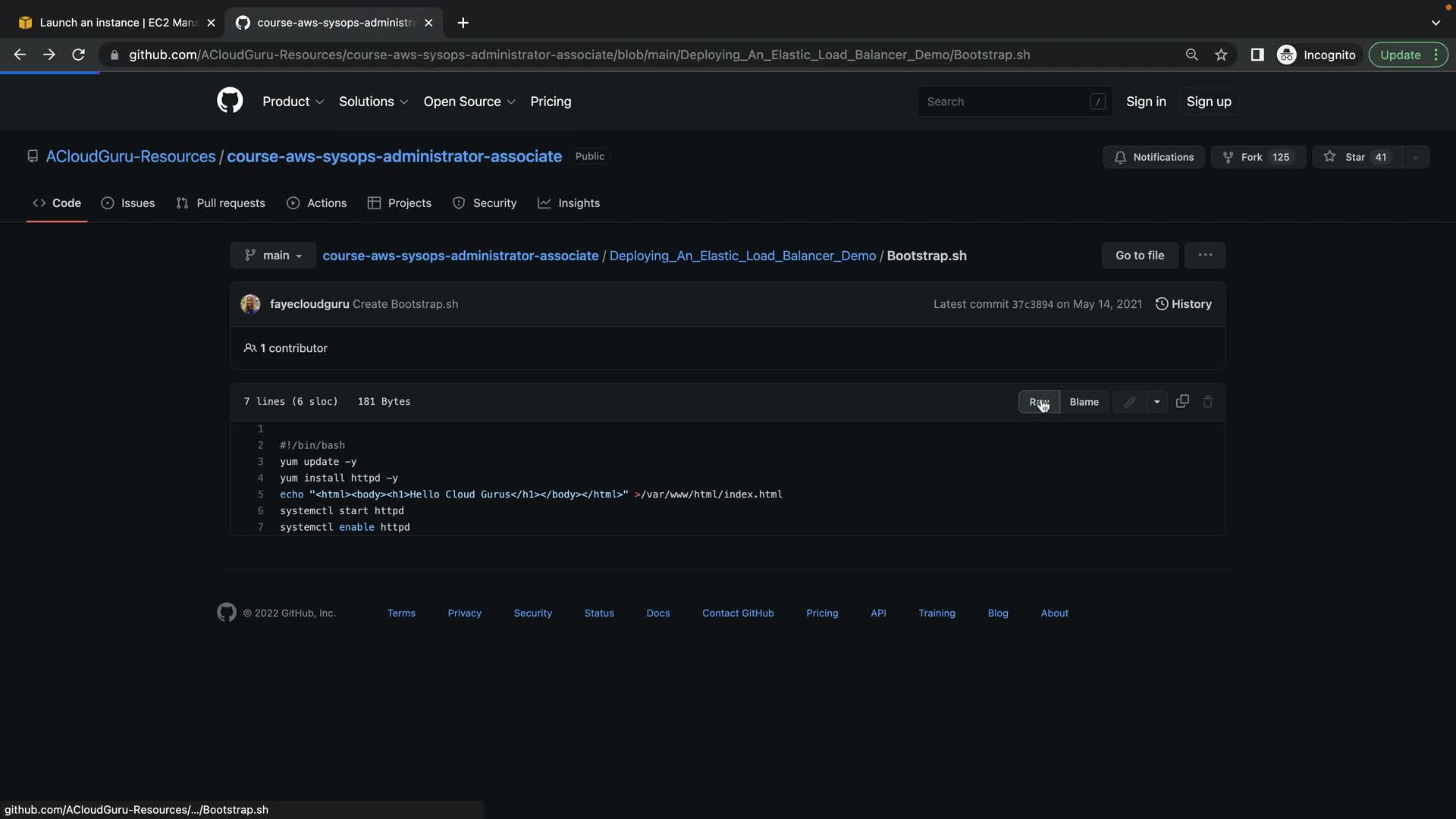Open commit History link
Screen dimensions: 1456x819
[1183, 304]
